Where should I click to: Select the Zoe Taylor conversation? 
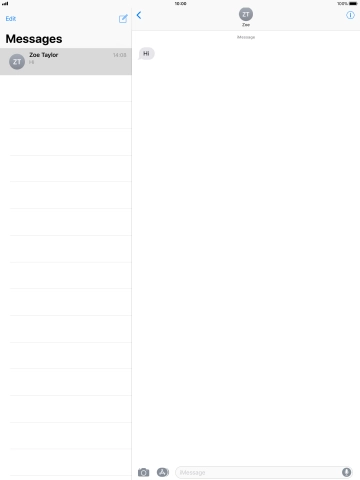click(x=66, y=61)
